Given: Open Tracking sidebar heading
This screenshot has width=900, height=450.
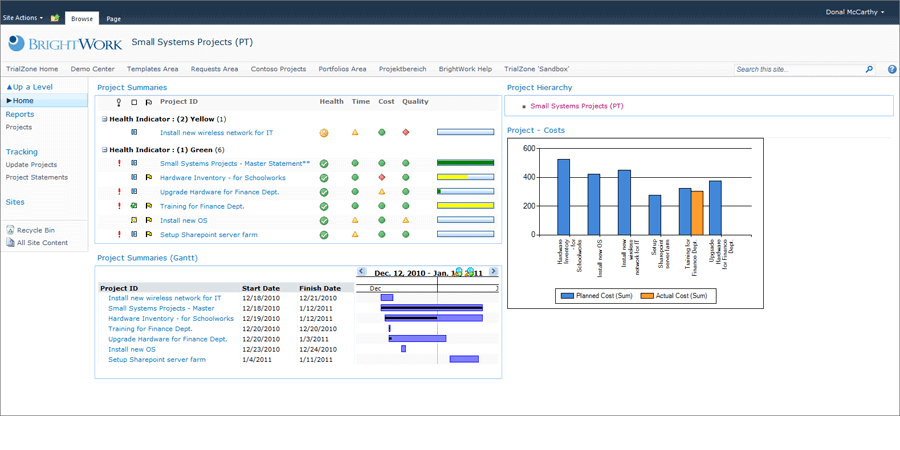Looking at the screenshot, I should [22, 152].
